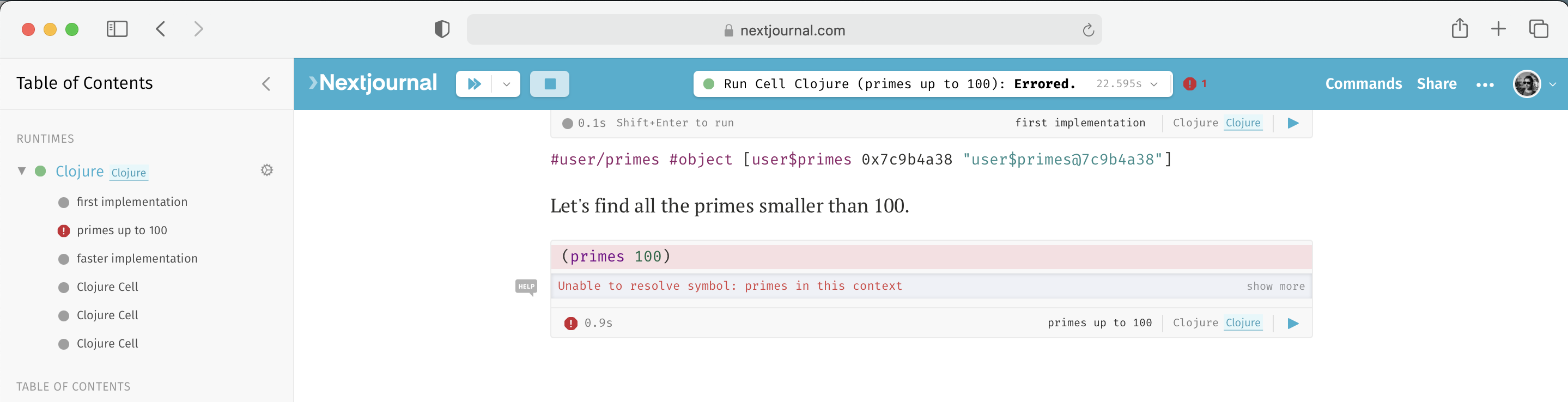1568x402 pixels.
Task: Click the primes up to 100 cell name
Action: click(1099, 323)
